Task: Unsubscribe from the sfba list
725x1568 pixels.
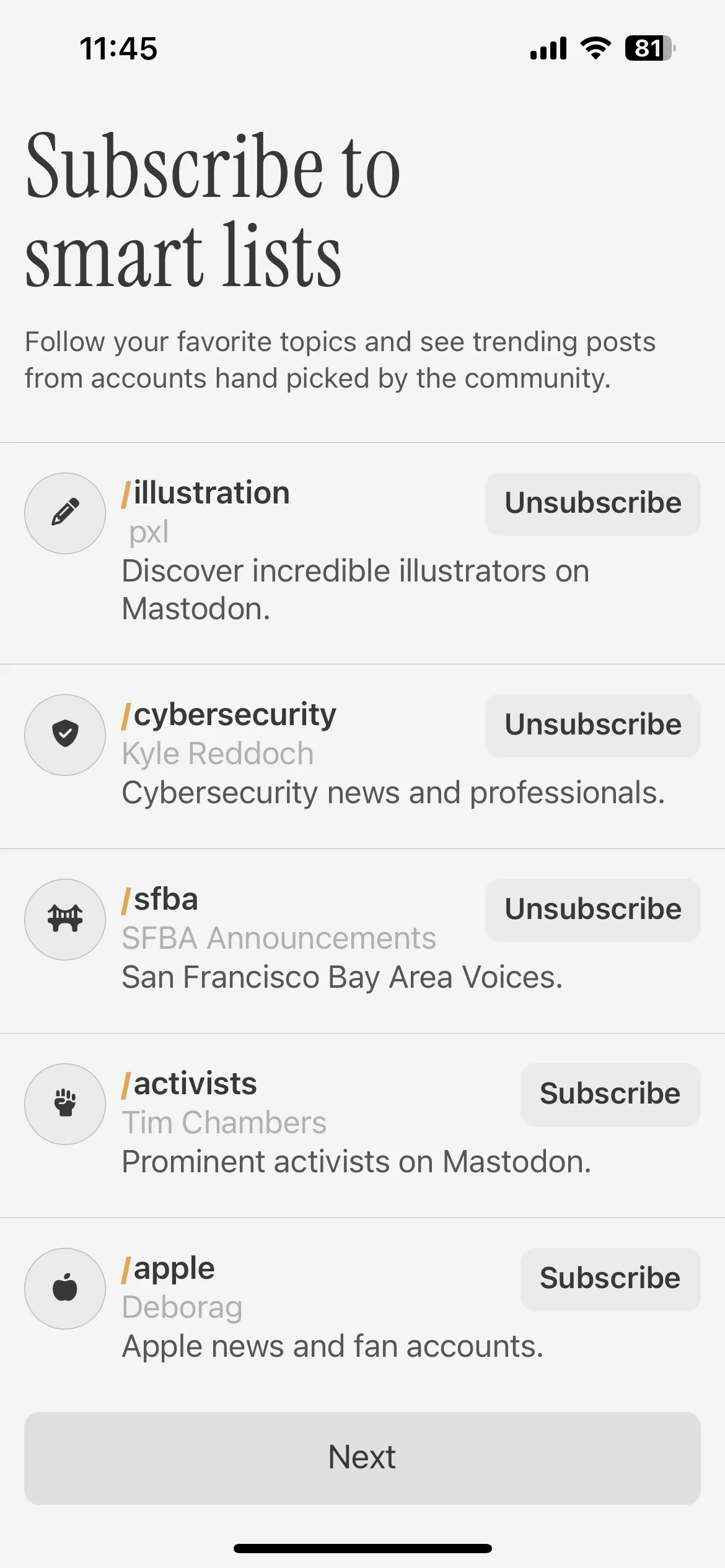Action: 593,910
